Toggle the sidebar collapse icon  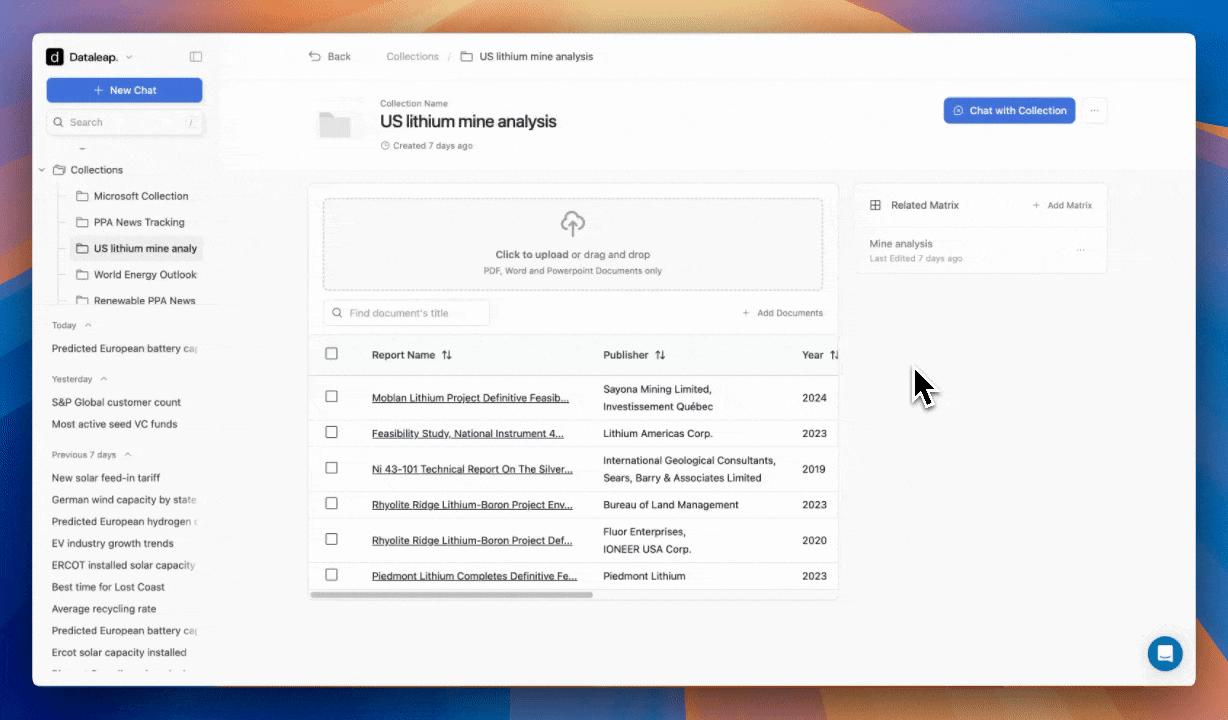point(196,57)
